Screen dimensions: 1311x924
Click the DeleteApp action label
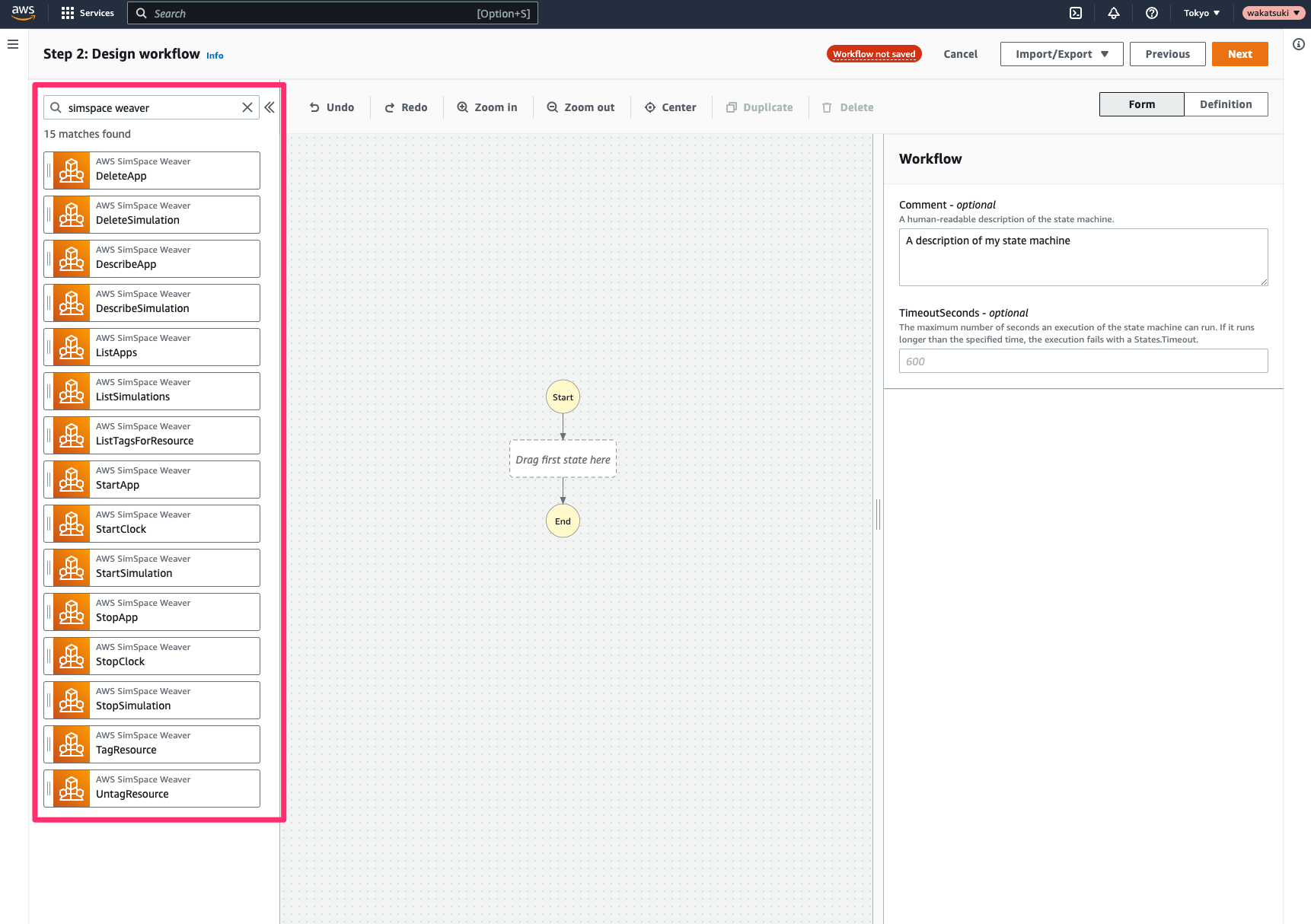(x=121, y=176)
